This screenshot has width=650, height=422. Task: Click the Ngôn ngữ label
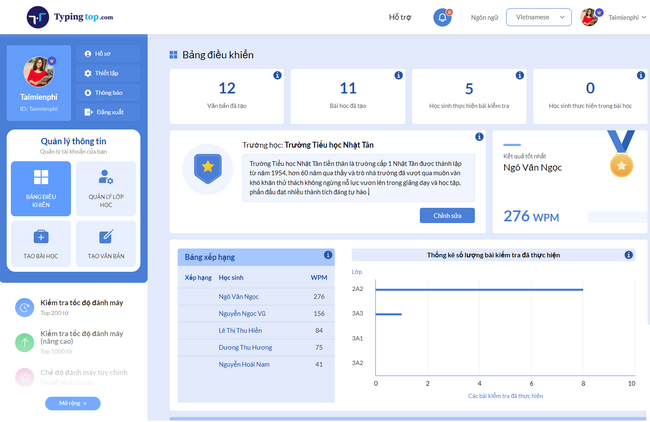(x=484, y=17)
